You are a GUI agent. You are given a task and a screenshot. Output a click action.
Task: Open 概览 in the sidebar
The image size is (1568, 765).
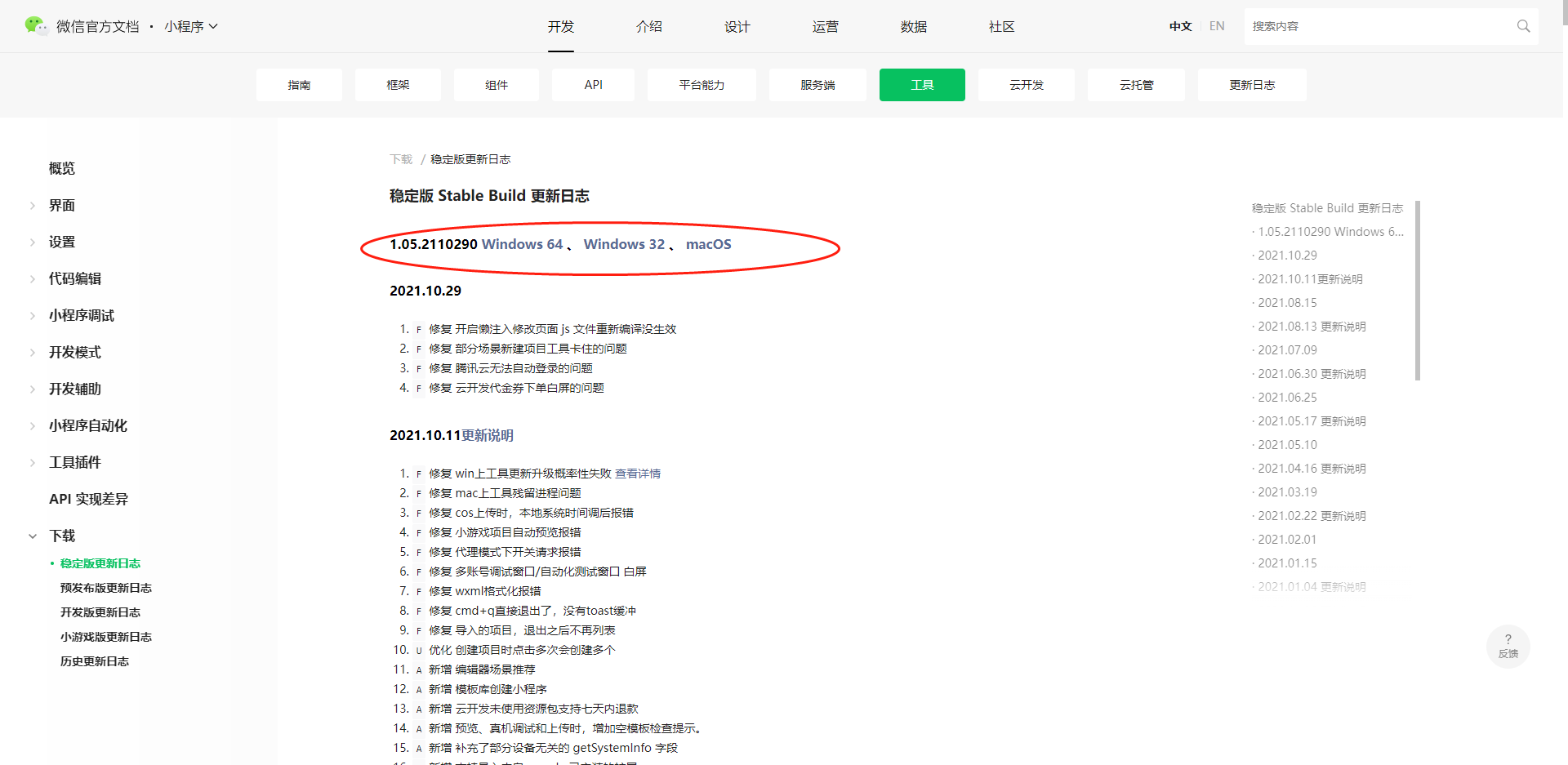coord(62,168)
